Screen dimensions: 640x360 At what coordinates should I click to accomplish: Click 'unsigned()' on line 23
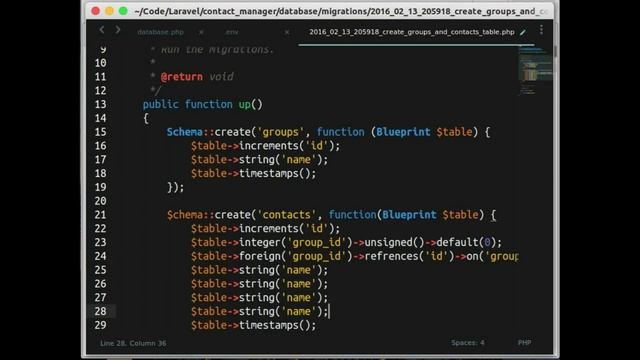coord(394,242)
